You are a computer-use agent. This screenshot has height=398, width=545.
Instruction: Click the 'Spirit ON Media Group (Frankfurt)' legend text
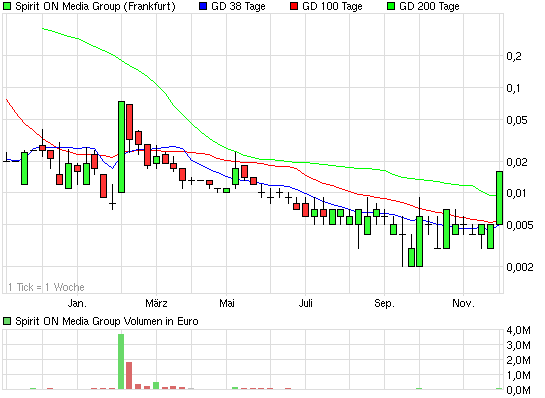[x=96, y=6]
